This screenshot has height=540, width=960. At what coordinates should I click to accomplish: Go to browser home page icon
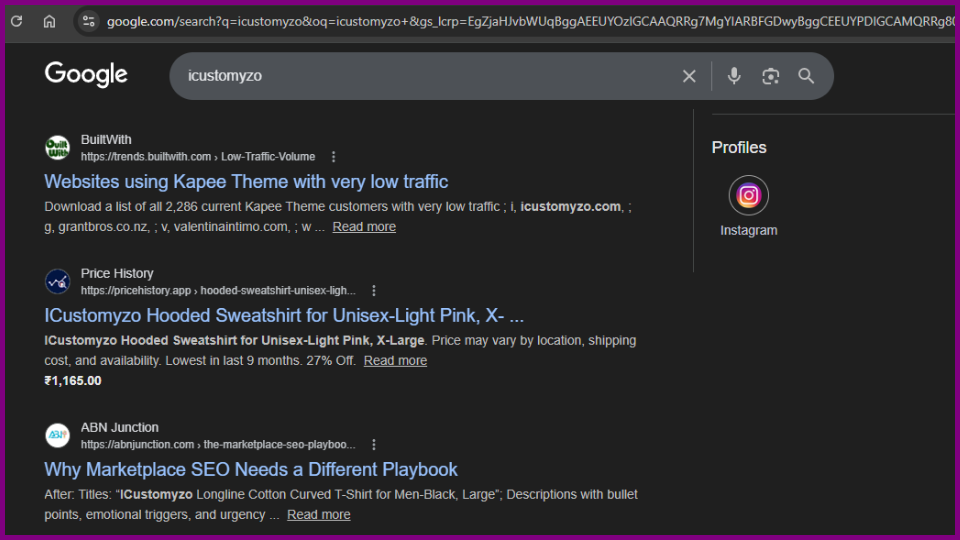[x=49, y=21]
